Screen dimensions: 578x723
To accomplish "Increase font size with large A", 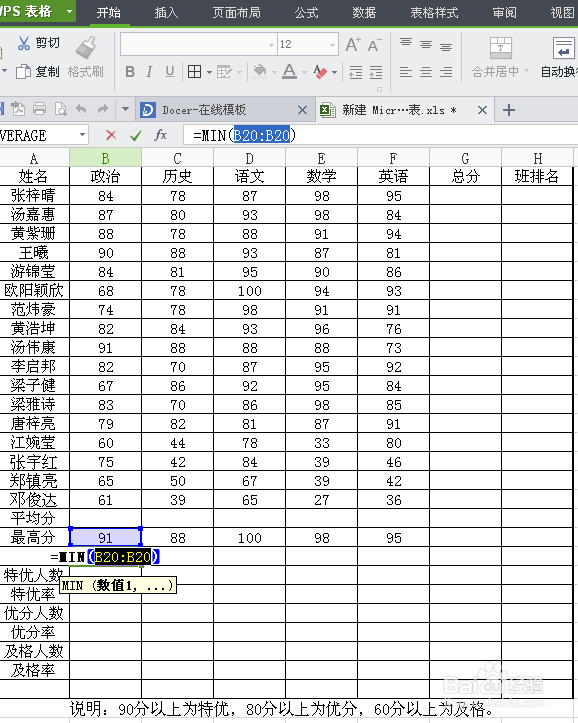I will click(x=353, y=45).
